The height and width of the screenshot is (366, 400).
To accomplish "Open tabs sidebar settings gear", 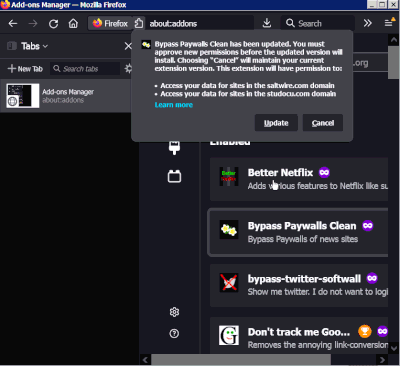I will point(128,69).
